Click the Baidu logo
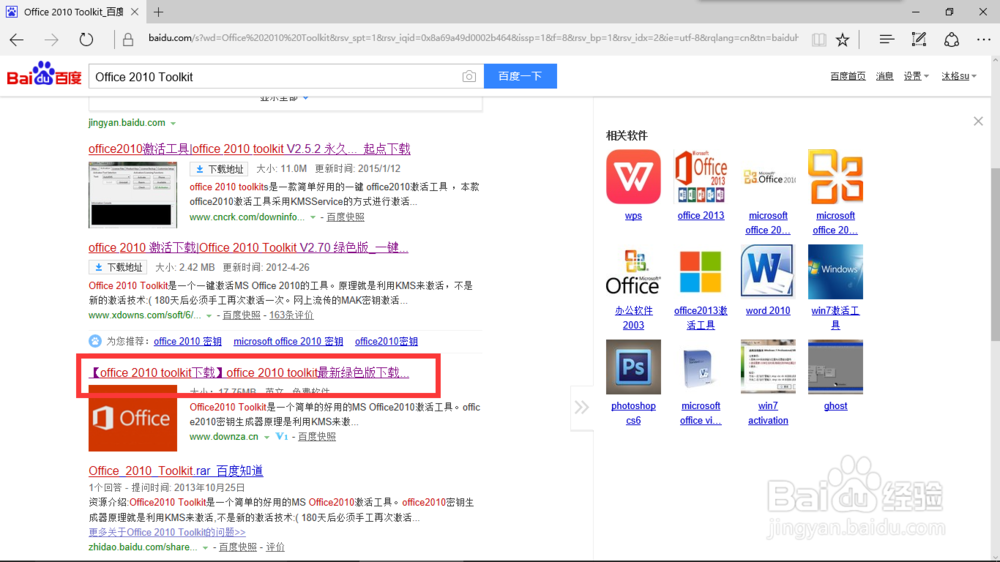The image size is (1000, 562). point(44,75)
